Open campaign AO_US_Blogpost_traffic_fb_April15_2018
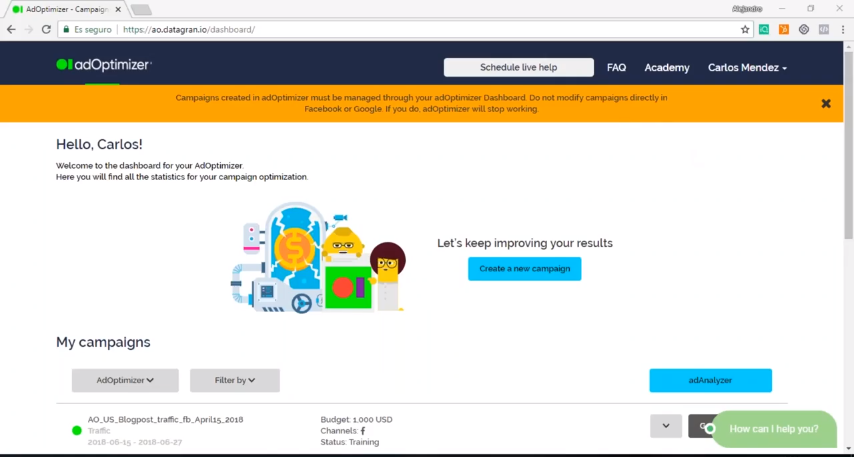This screenshot has width=857, height=457. point(166,420)
